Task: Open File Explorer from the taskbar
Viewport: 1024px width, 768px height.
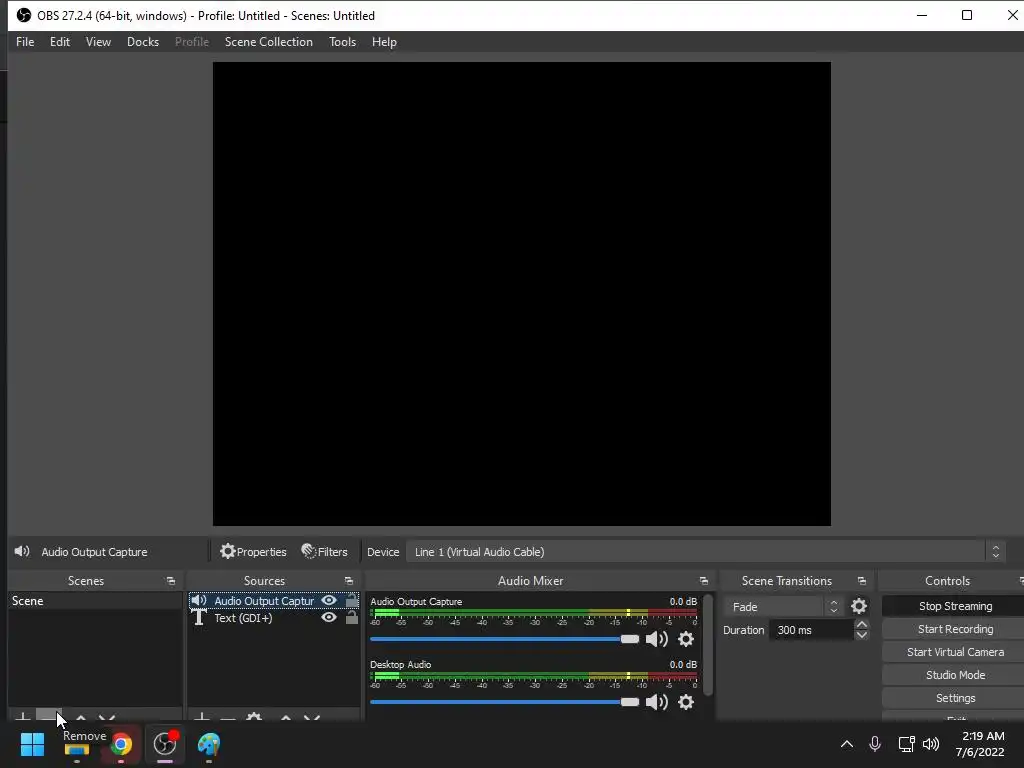Action: click(x=76, y=749)
